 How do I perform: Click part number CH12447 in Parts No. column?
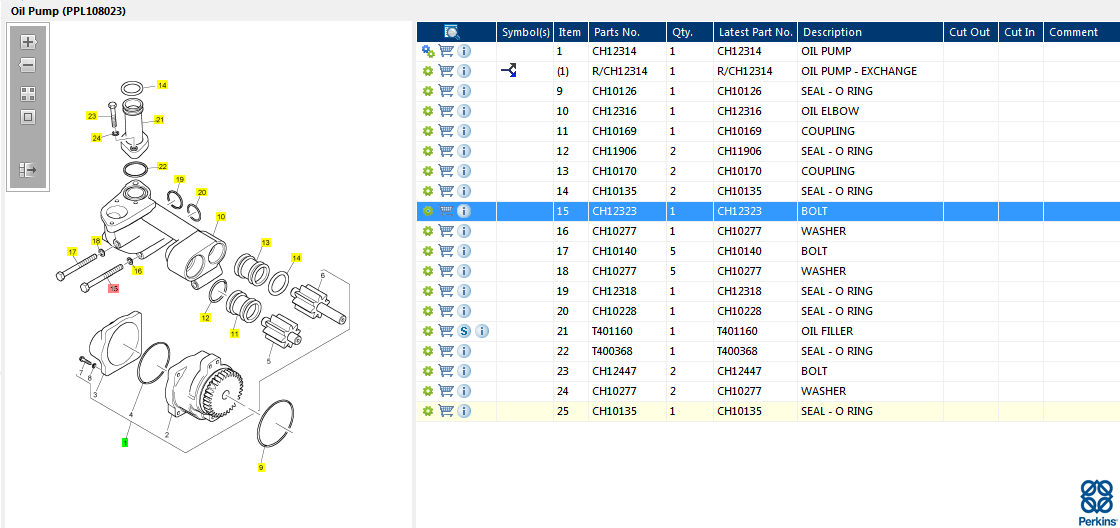(614, 372)
